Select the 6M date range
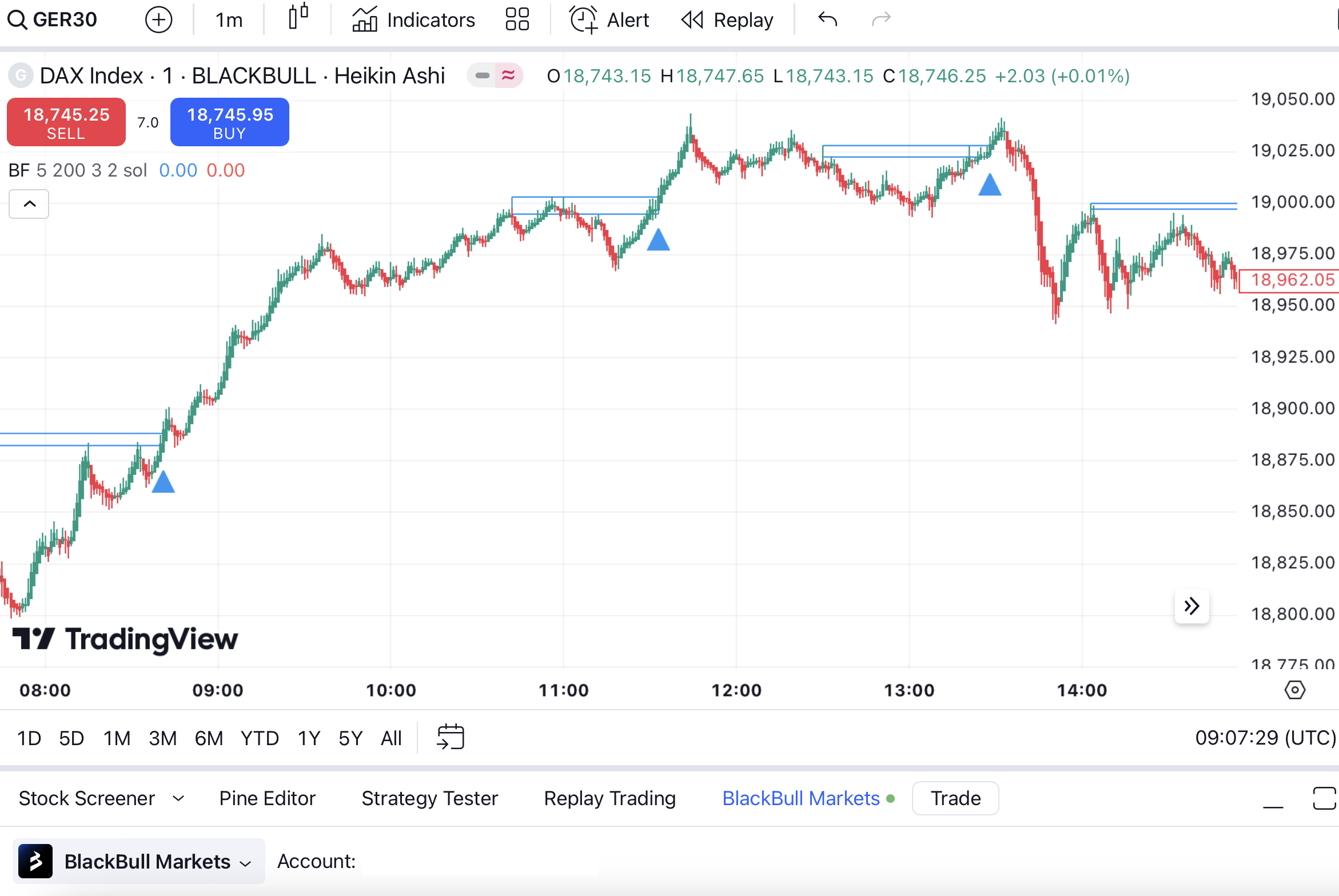 tap(209, 738)
